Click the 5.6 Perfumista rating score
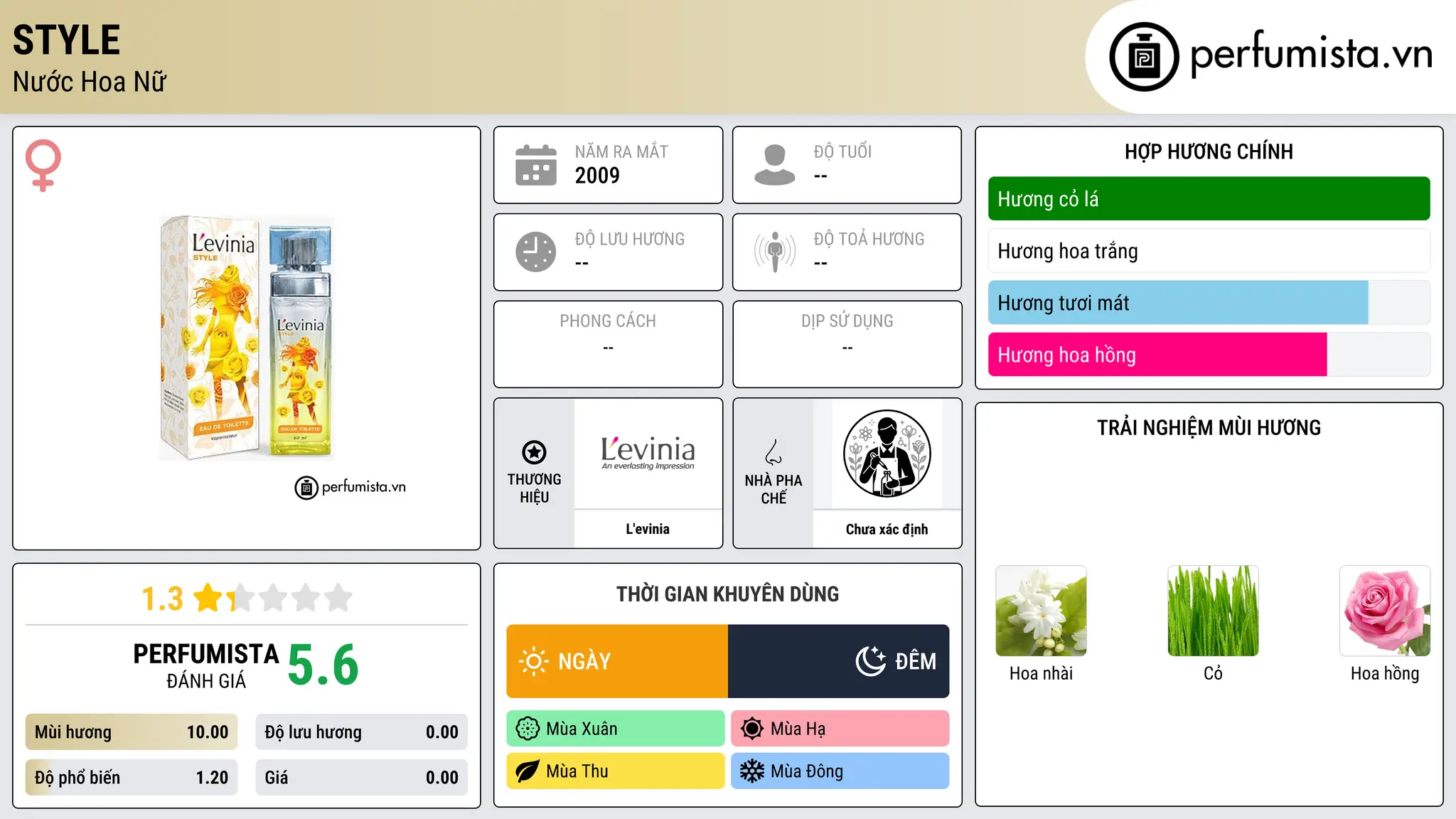 pos(323,665)
